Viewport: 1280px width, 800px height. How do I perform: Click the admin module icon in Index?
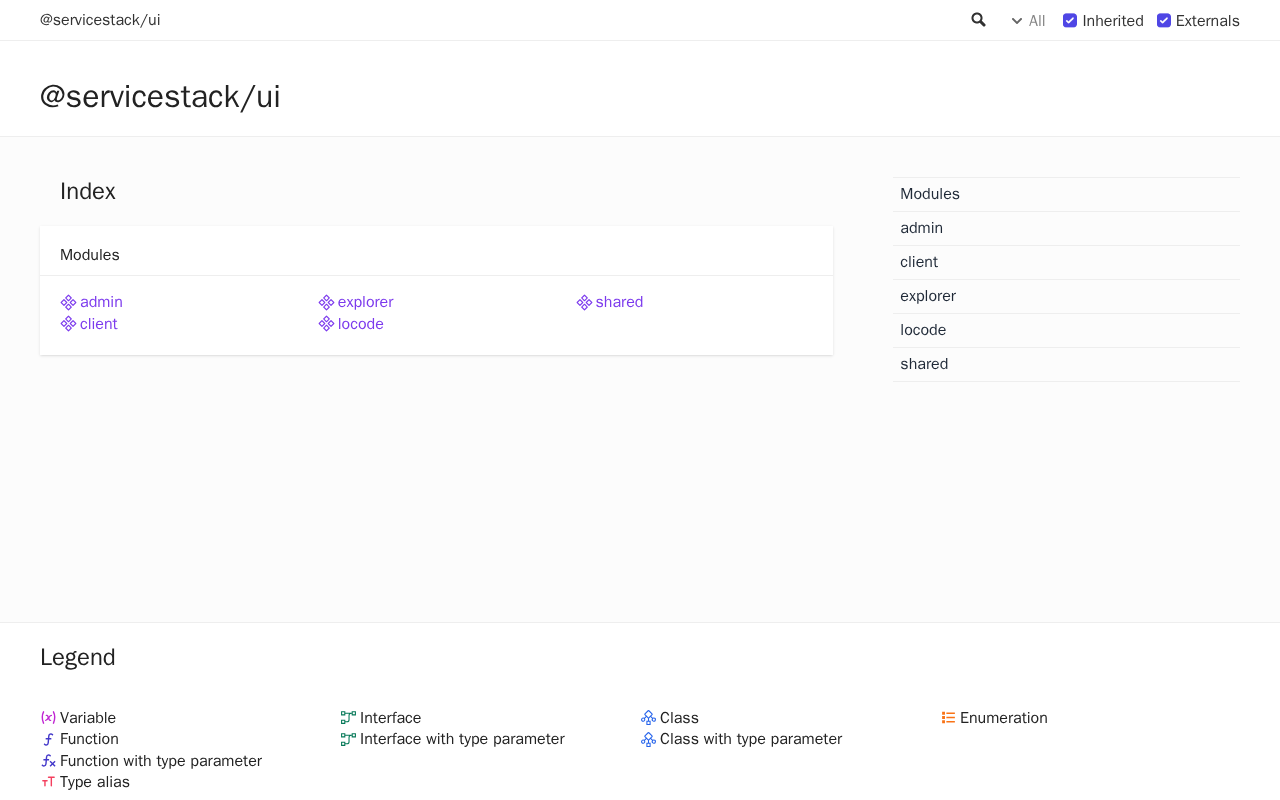click(x=68, y=302)
